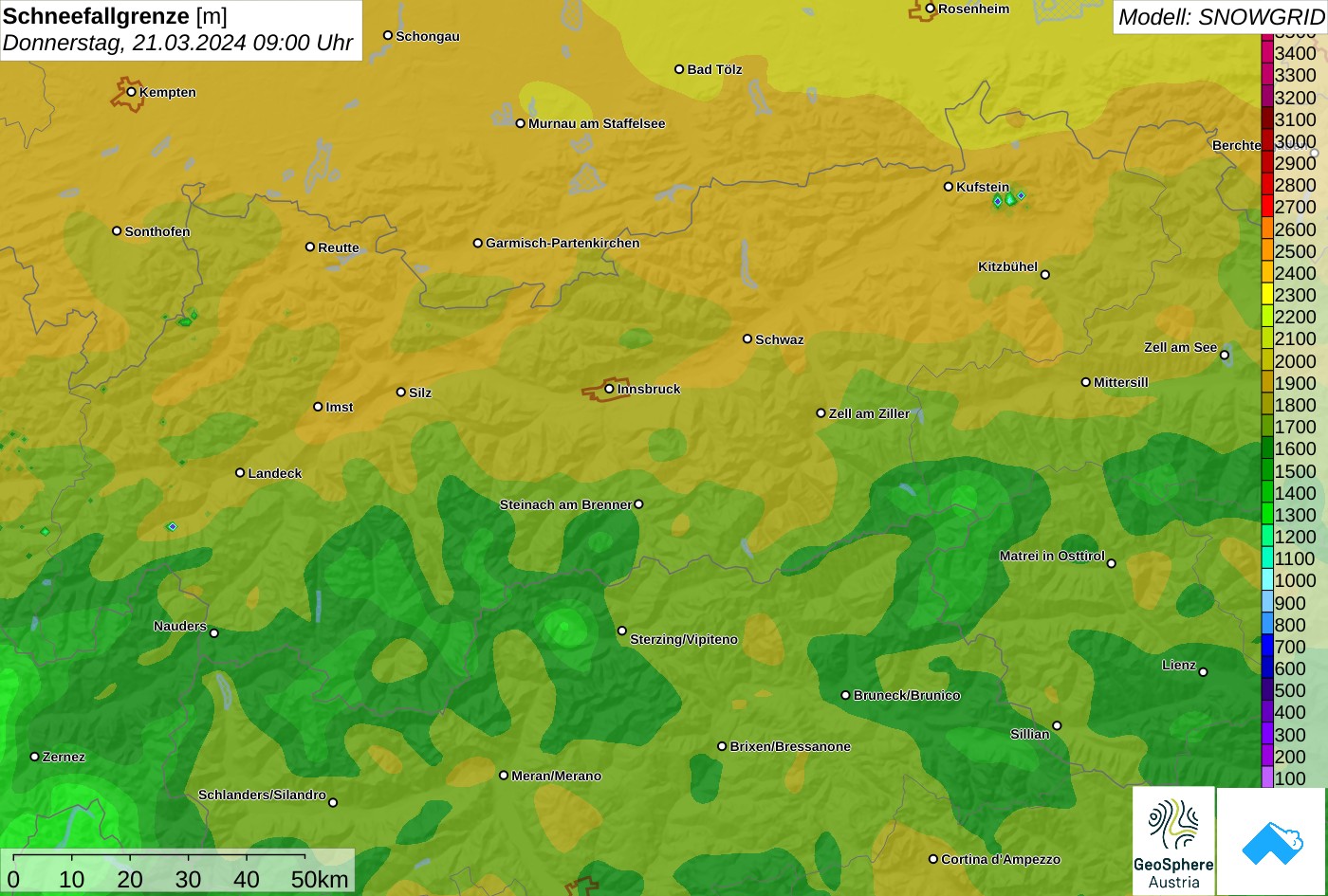Viewport: 1328px width, 896px height.
Task: Select the Meran/Merano label
Action: (557, 776)
